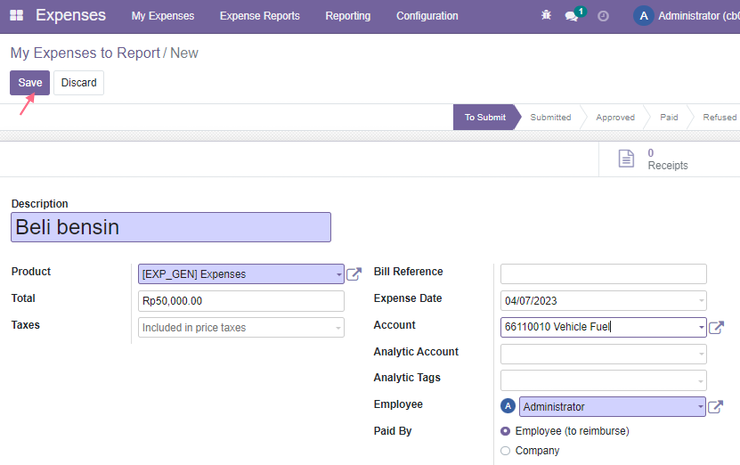Click the Approved status stage
Image resolution: width=740 pixels, height=465 pixels.
pos(615,117)
